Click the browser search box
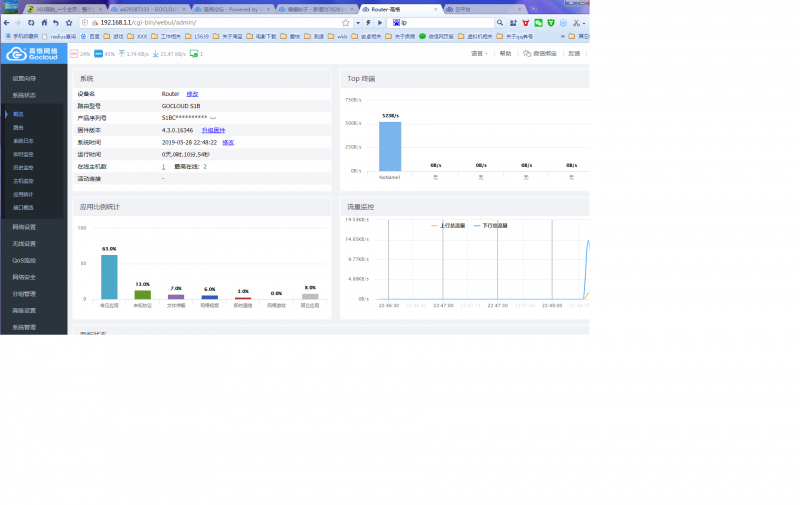Viewport: 800px width, 505px height. pyautogui.click(x=441, y=22)
